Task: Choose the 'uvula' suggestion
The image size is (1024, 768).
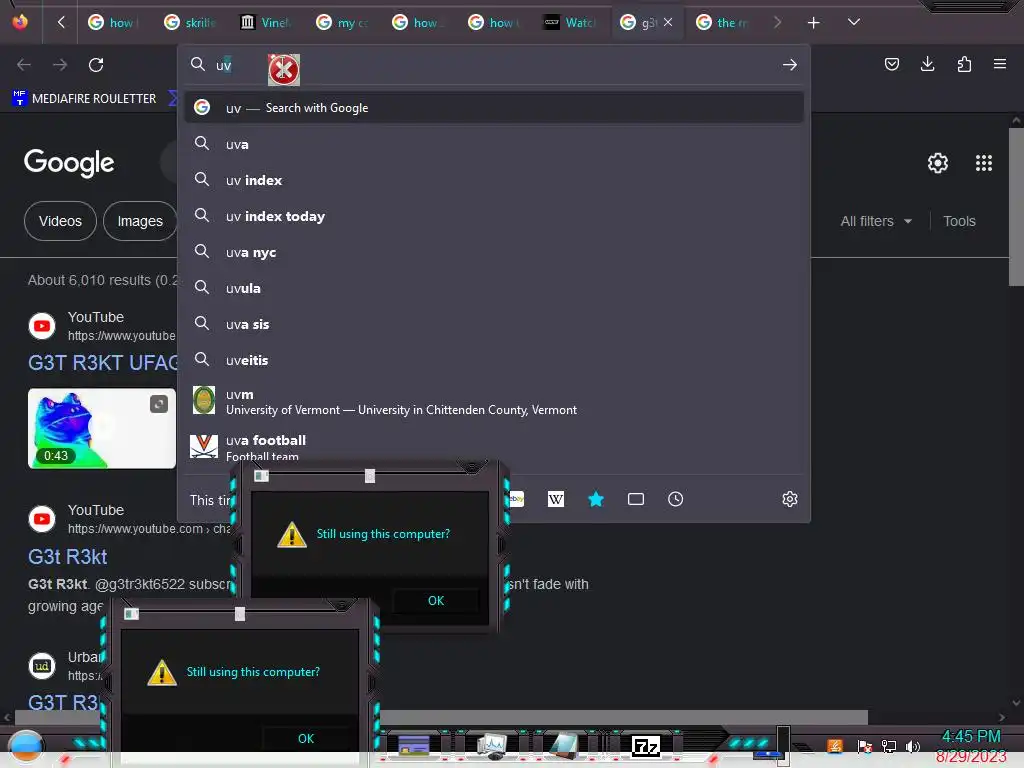Action: tap(494, 288)
